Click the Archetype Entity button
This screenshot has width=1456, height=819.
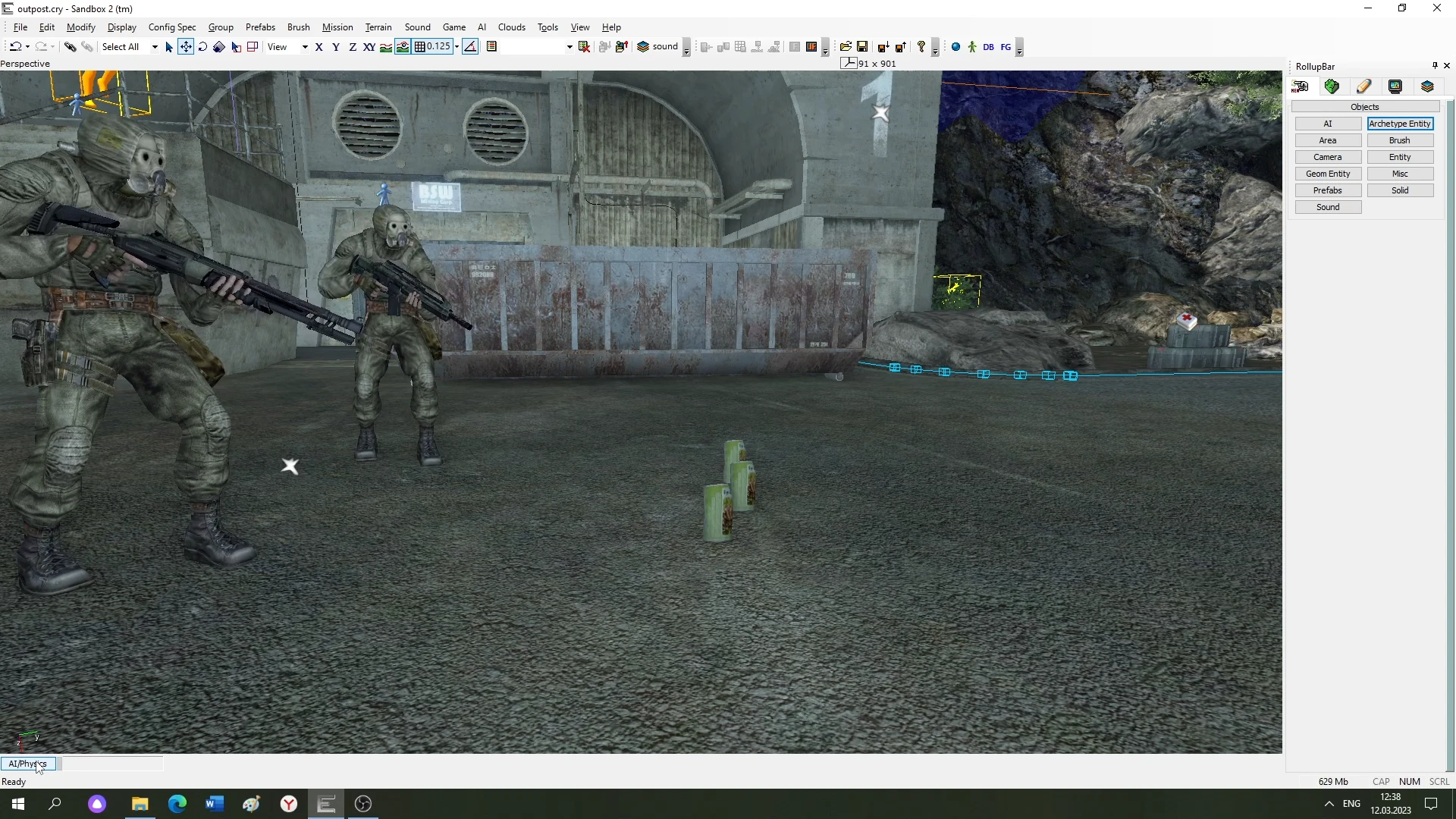click(x=1400, y=124)
